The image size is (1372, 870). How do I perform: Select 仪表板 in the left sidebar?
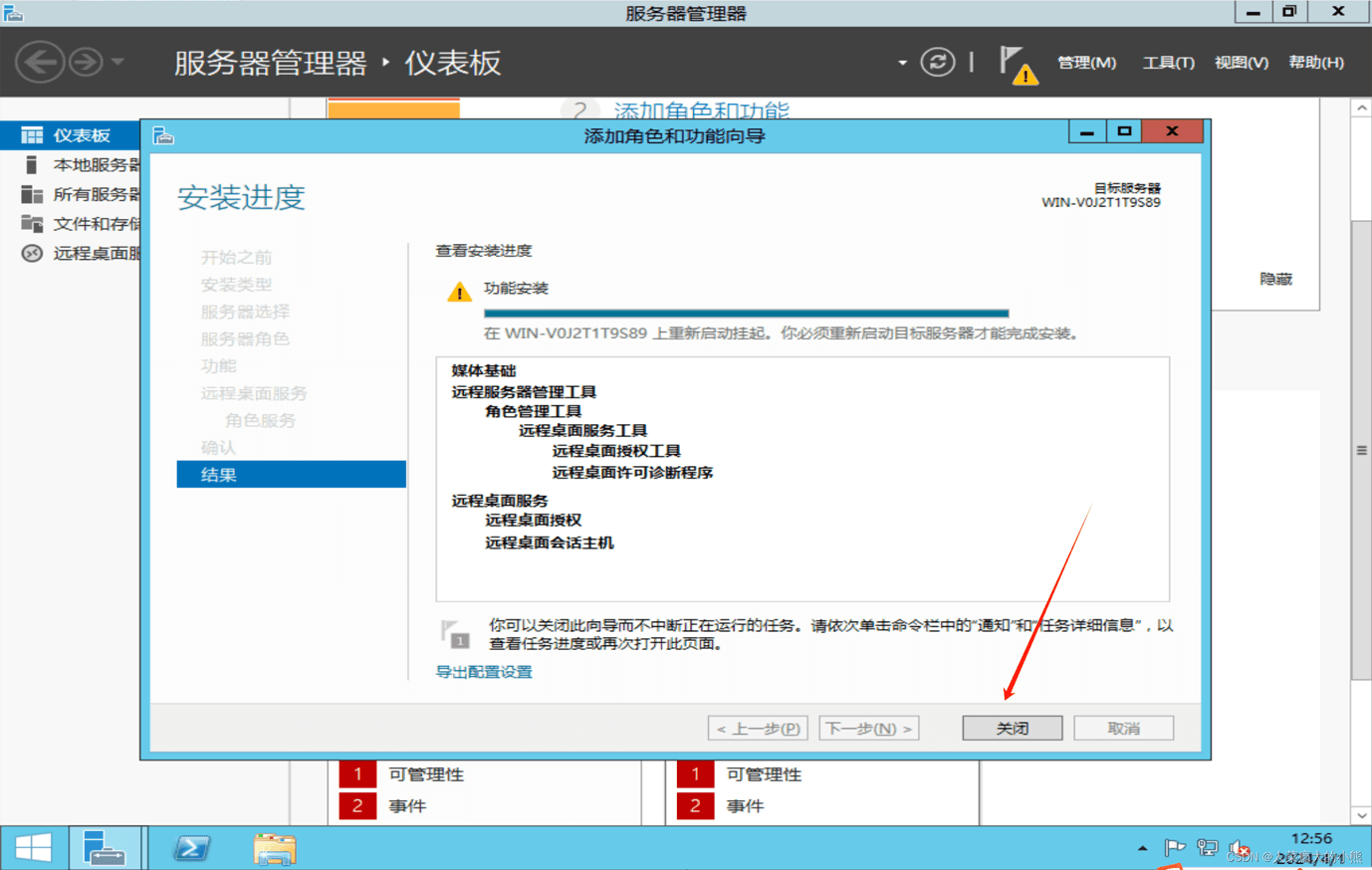[x=81, y=135]
